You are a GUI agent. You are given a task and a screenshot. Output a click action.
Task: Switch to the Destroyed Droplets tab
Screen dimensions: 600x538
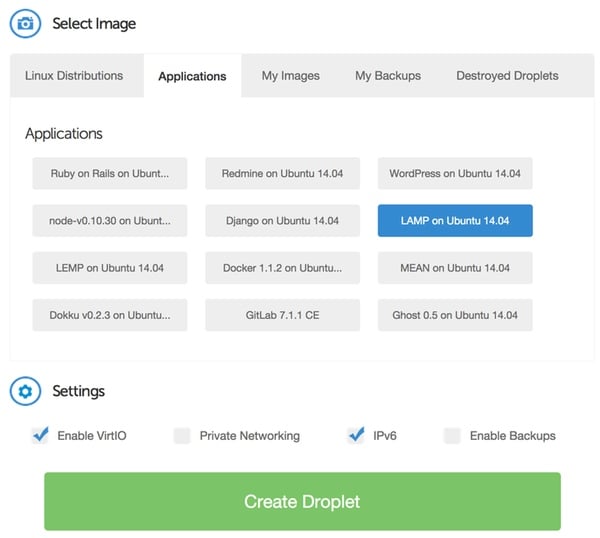click(x=507, y=76)
